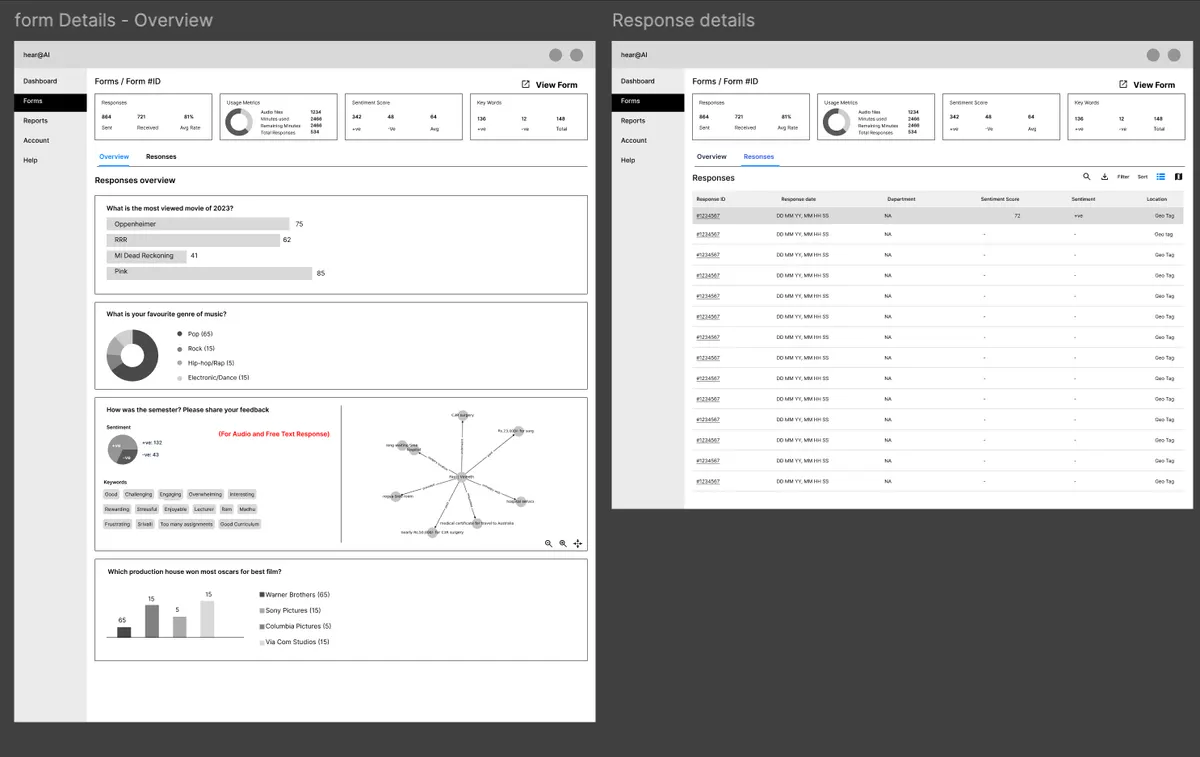Click external-link icon beside View Form in Response details

(1123, 85)
